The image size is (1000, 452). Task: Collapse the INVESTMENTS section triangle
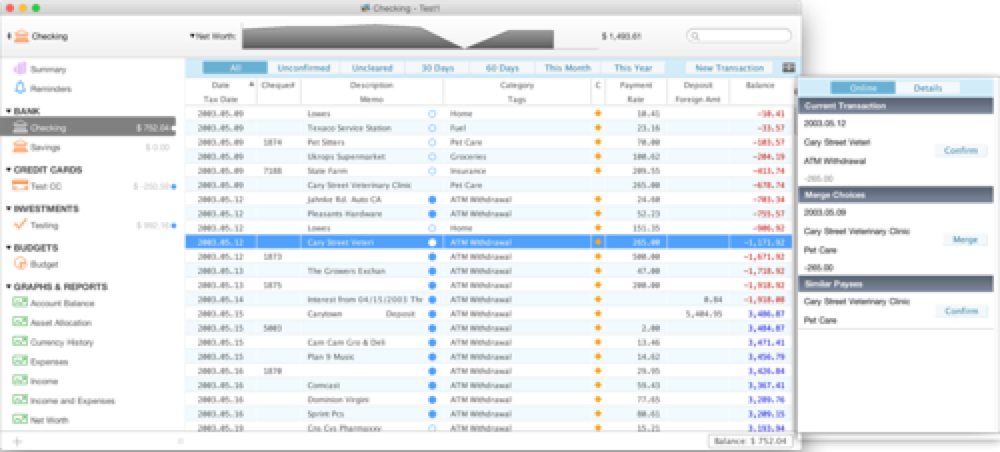[8, 208]
